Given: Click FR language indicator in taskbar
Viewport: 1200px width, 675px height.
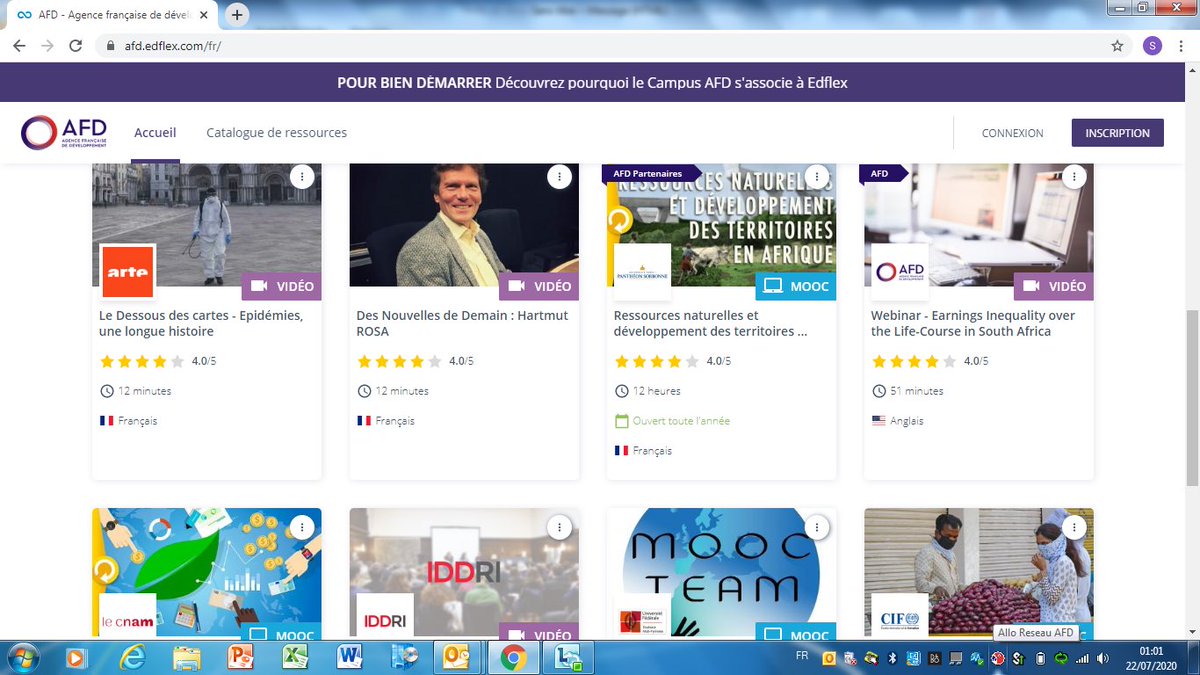Looking at the screenshot, I should (802, 656).
